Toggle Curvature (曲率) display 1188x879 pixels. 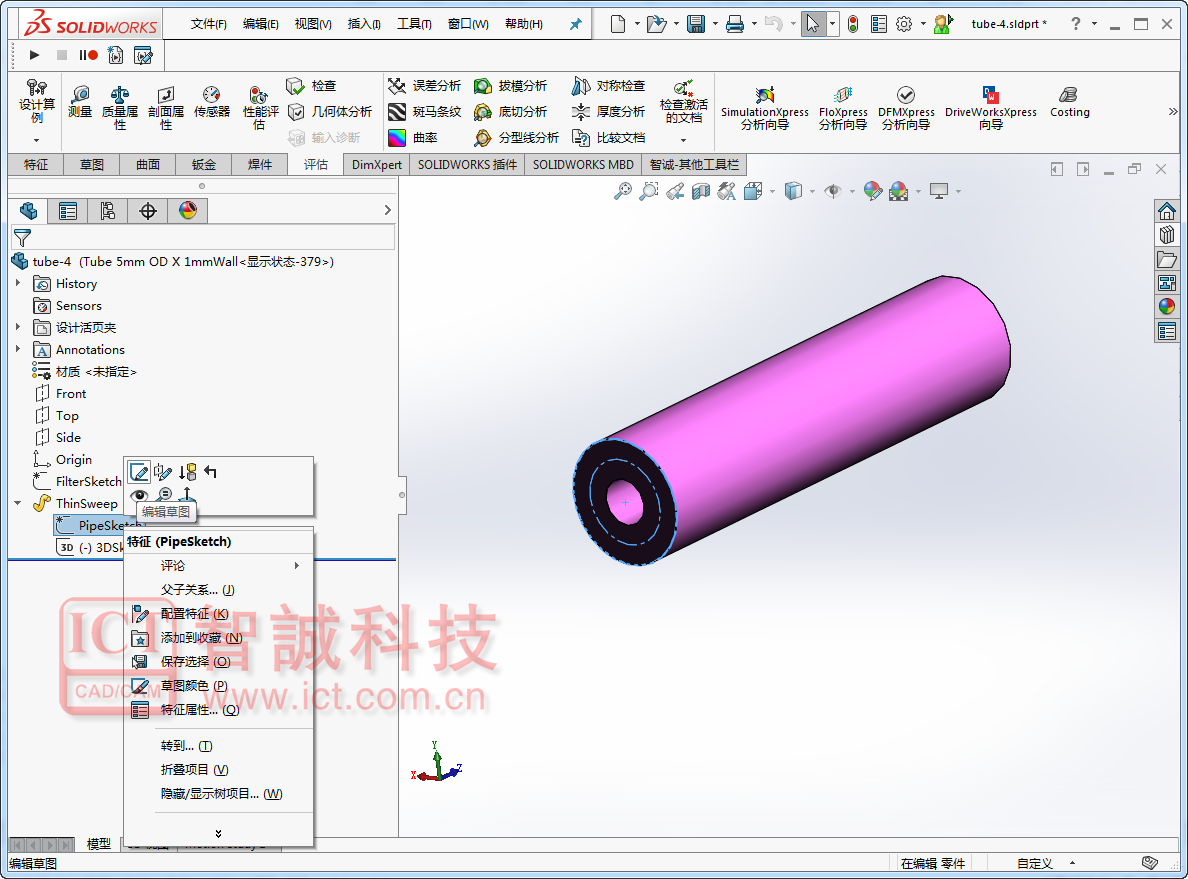pos(413,137)
